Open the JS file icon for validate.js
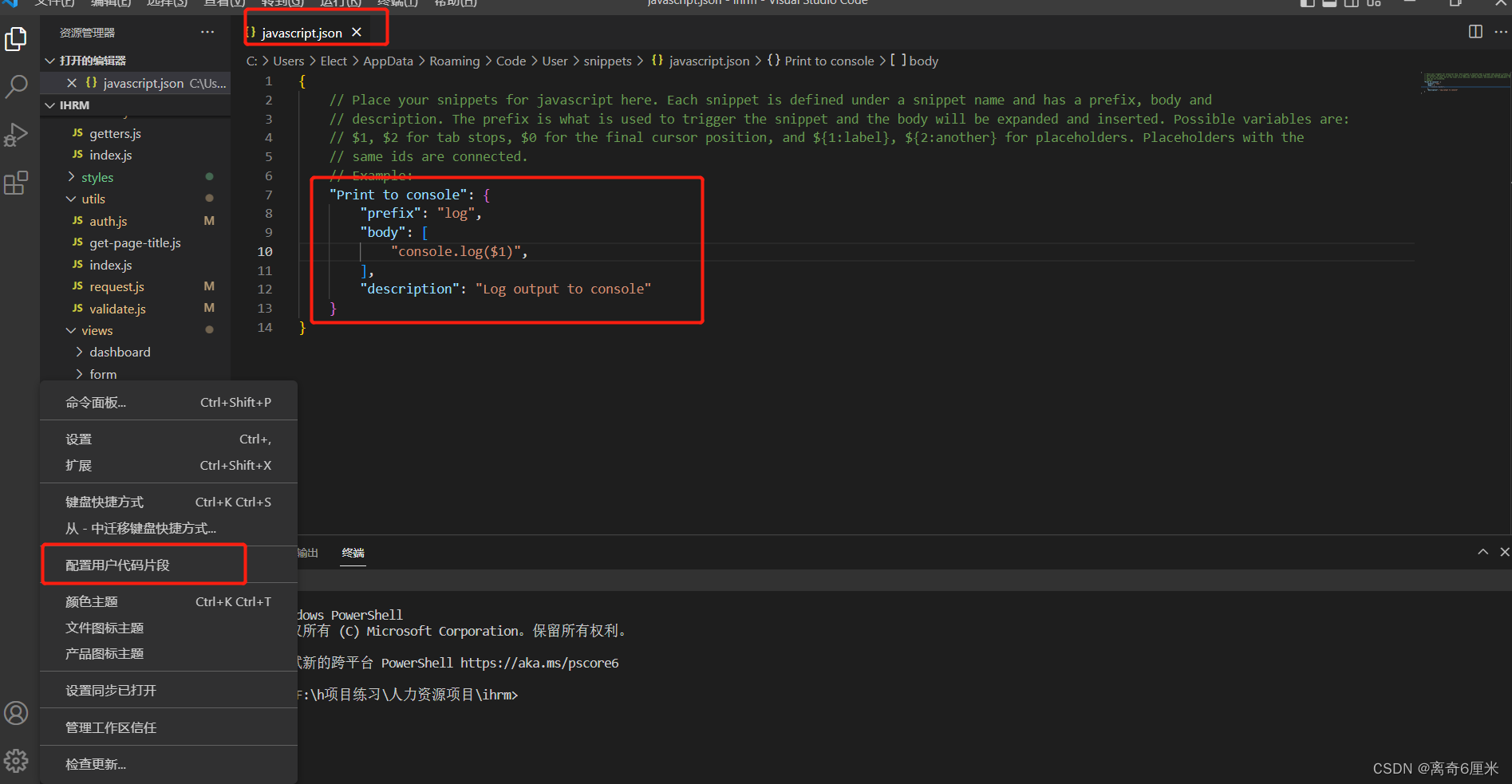 tap(77, 309)
